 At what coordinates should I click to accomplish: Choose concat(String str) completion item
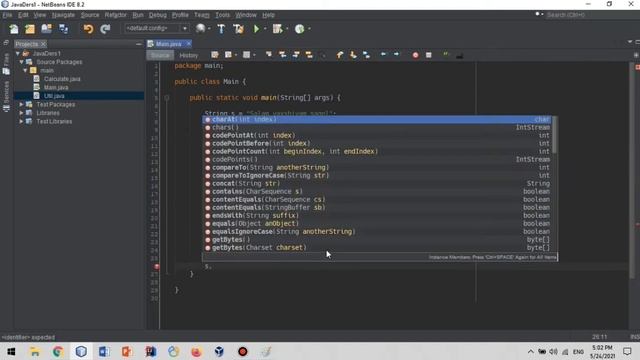[377, 184]
